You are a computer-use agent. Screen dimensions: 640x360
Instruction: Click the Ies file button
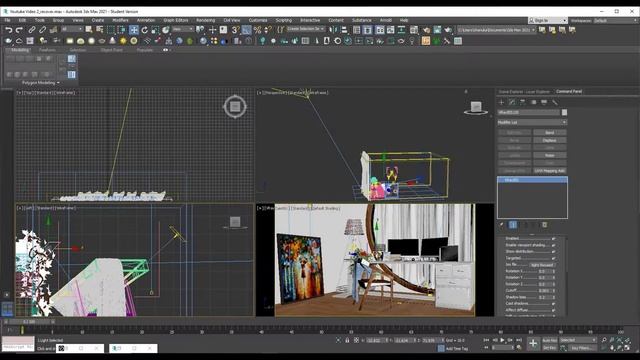point(542,265)
